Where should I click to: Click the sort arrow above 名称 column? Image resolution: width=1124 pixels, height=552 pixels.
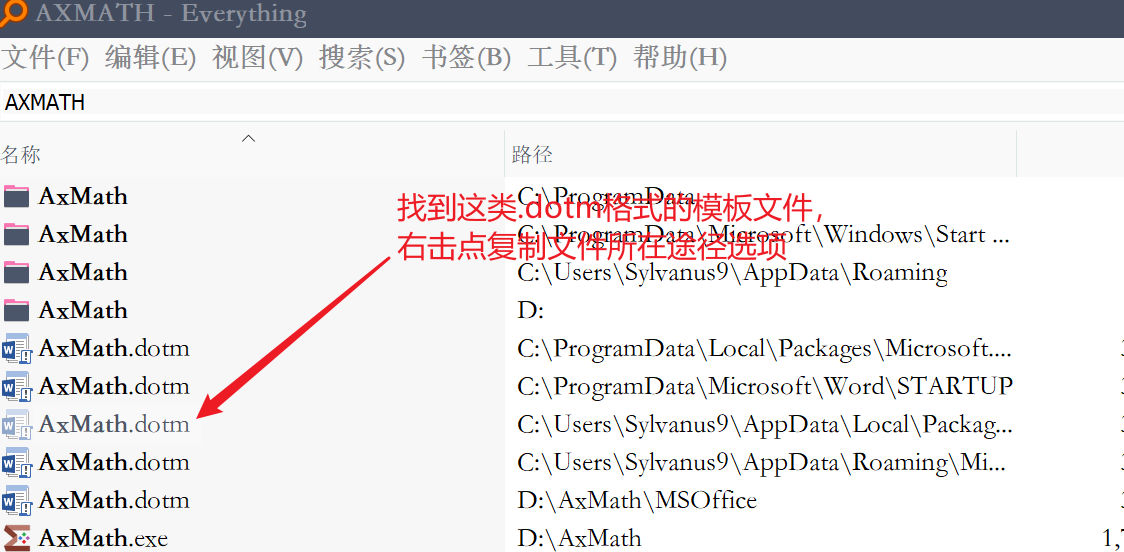(248, 138)
